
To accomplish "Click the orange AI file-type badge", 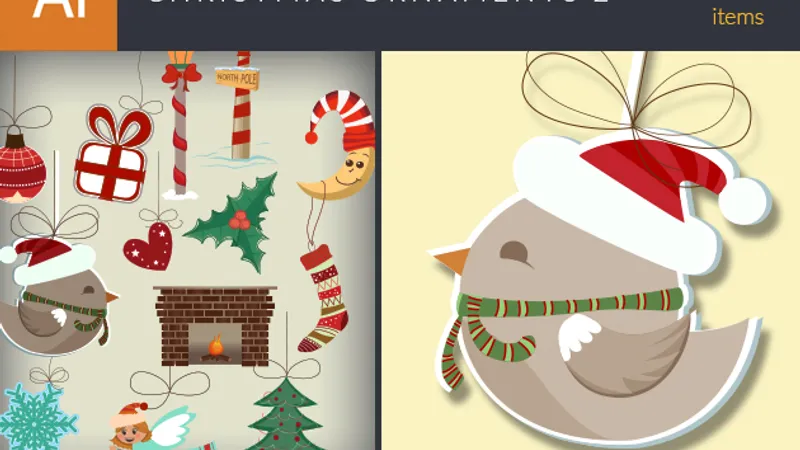I will click(x=58, y=25).
